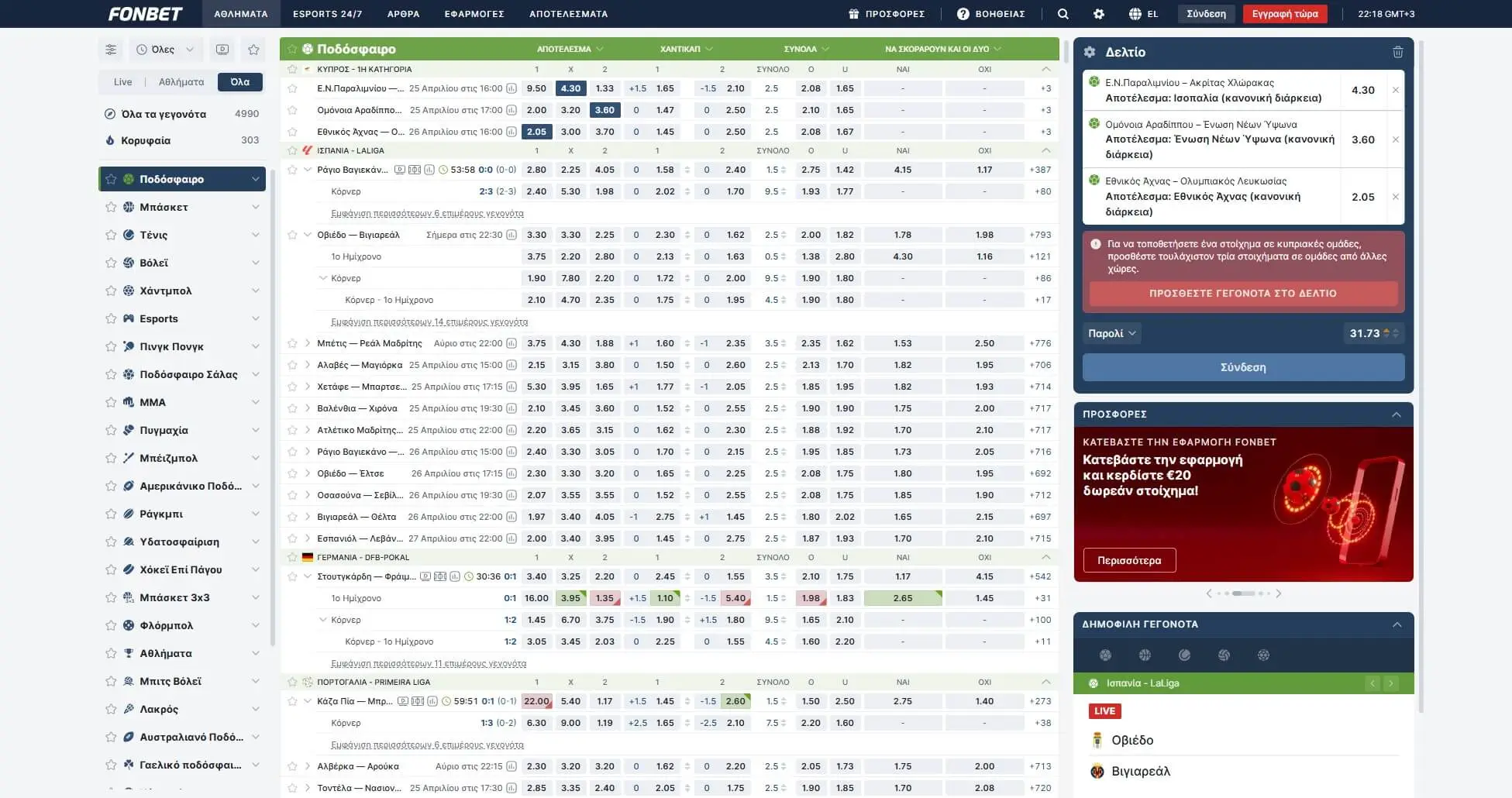Show favorites via the sidebar star icon
The width and height of the screenshot is (1512, 798).
pyautogui.click(x=253, y=50)
